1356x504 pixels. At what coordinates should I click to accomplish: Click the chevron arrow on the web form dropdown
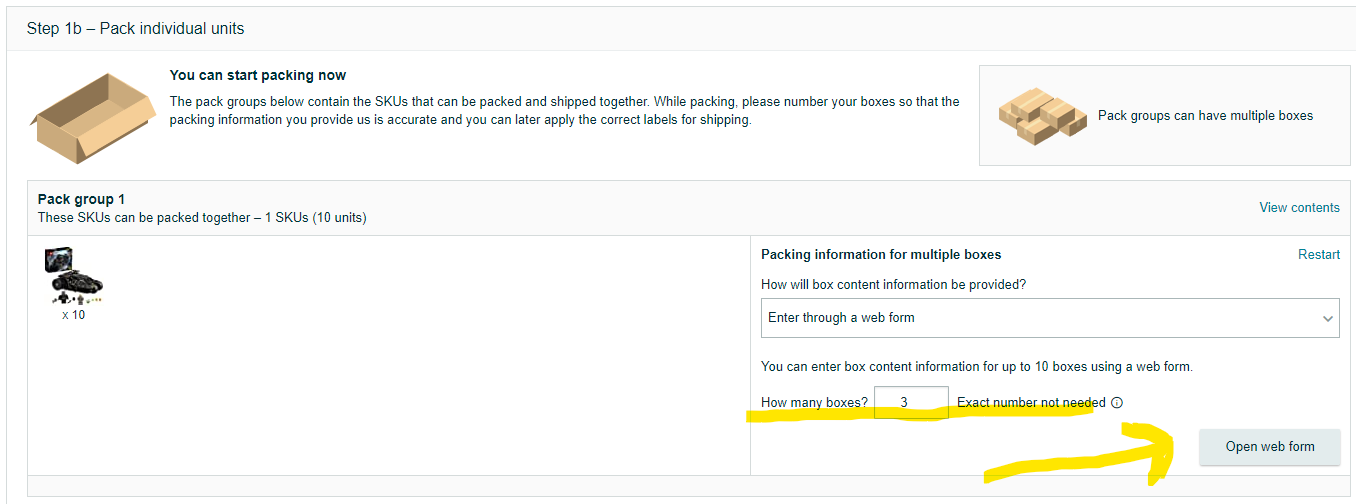click(1328, 319)
